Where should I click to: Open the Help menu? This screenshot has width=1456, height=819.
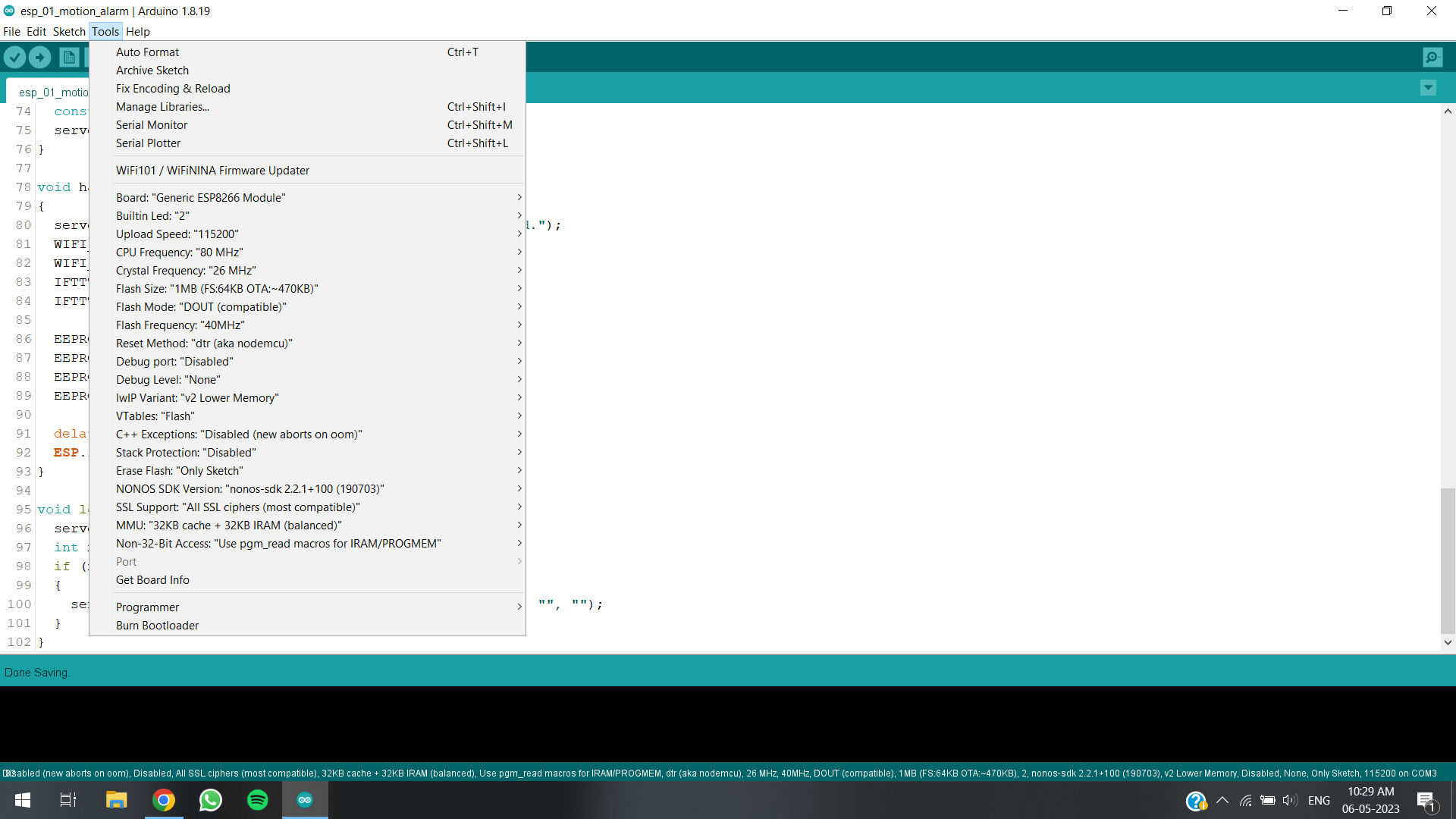click(x=137, y=31)
